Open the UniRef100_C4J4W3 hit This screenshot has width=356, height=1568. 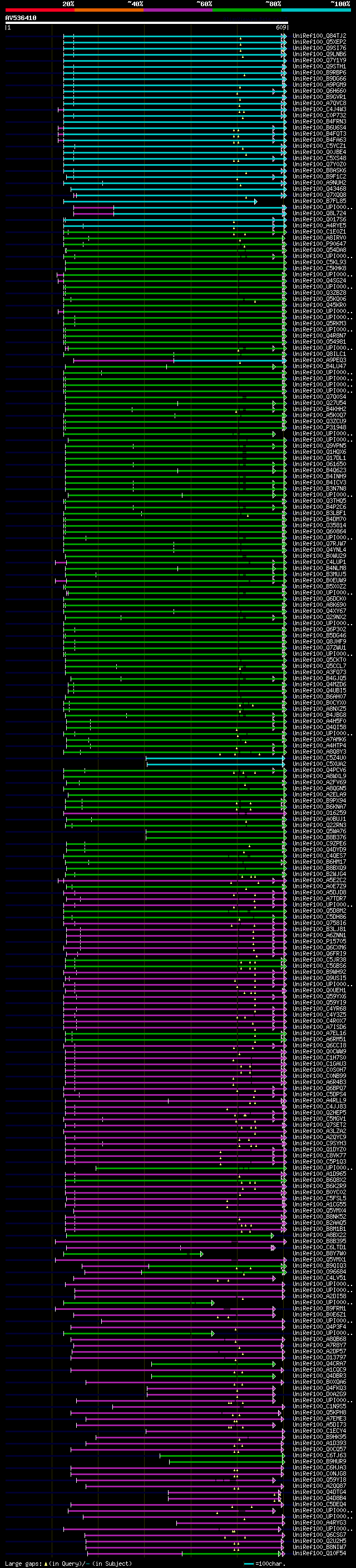pyautogui.click(x=319, y=110)
